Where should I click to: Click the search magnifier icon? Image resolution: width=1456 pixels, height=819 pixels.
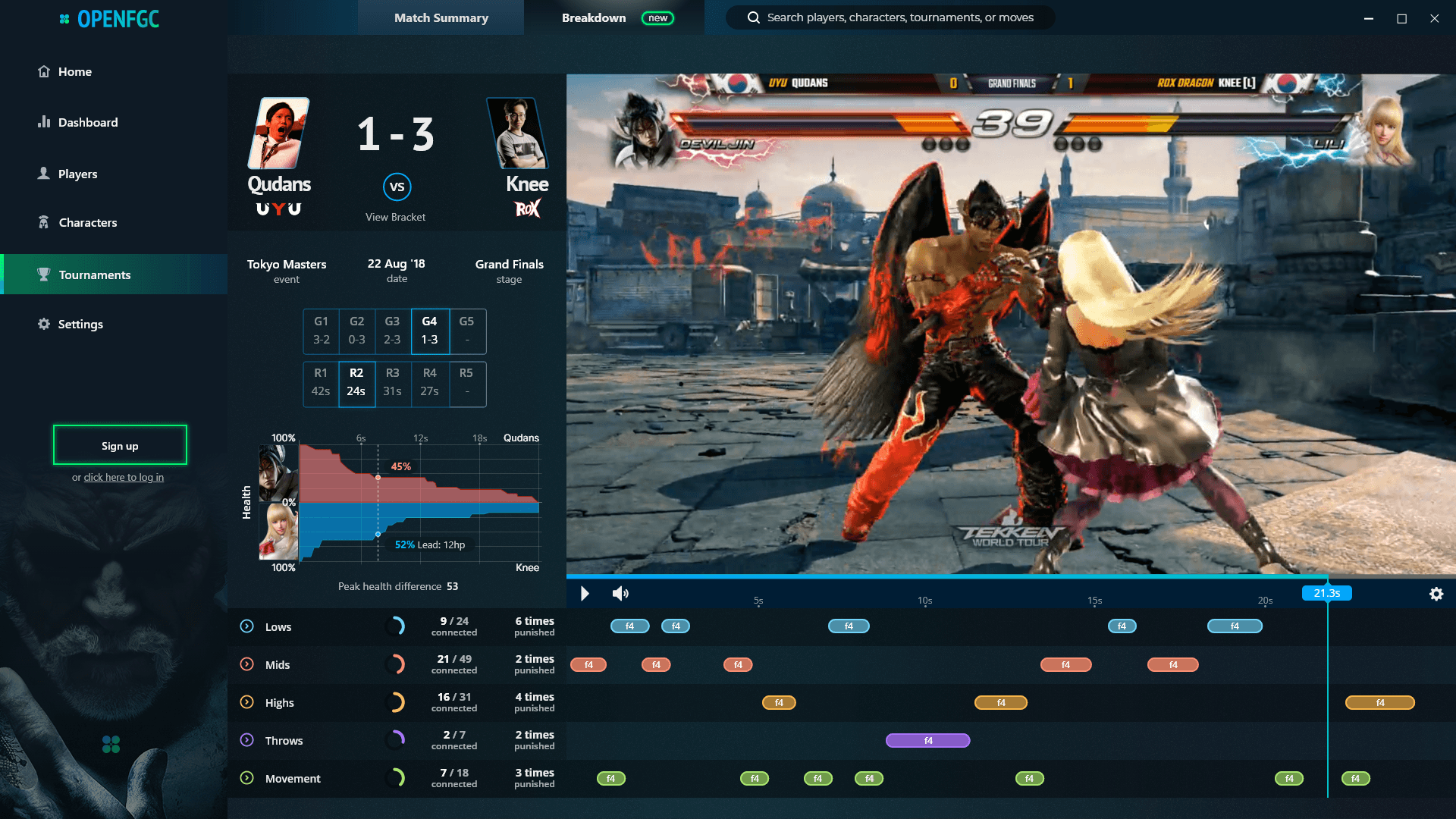pos(753,17)
